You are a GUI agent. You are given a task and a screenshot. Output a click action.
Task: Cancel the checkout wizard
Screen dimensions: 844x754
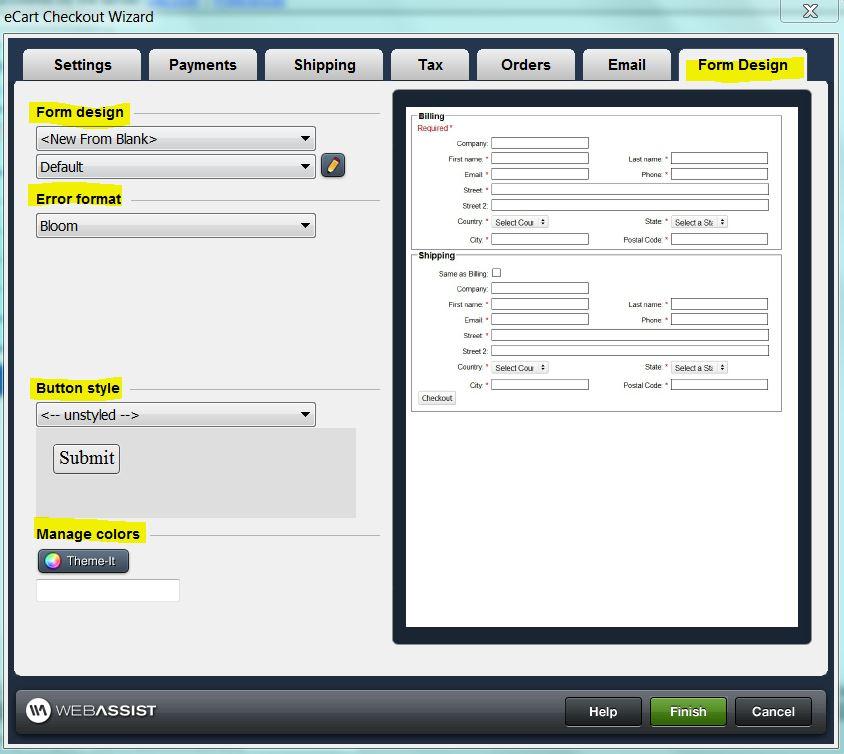[773, 712]
